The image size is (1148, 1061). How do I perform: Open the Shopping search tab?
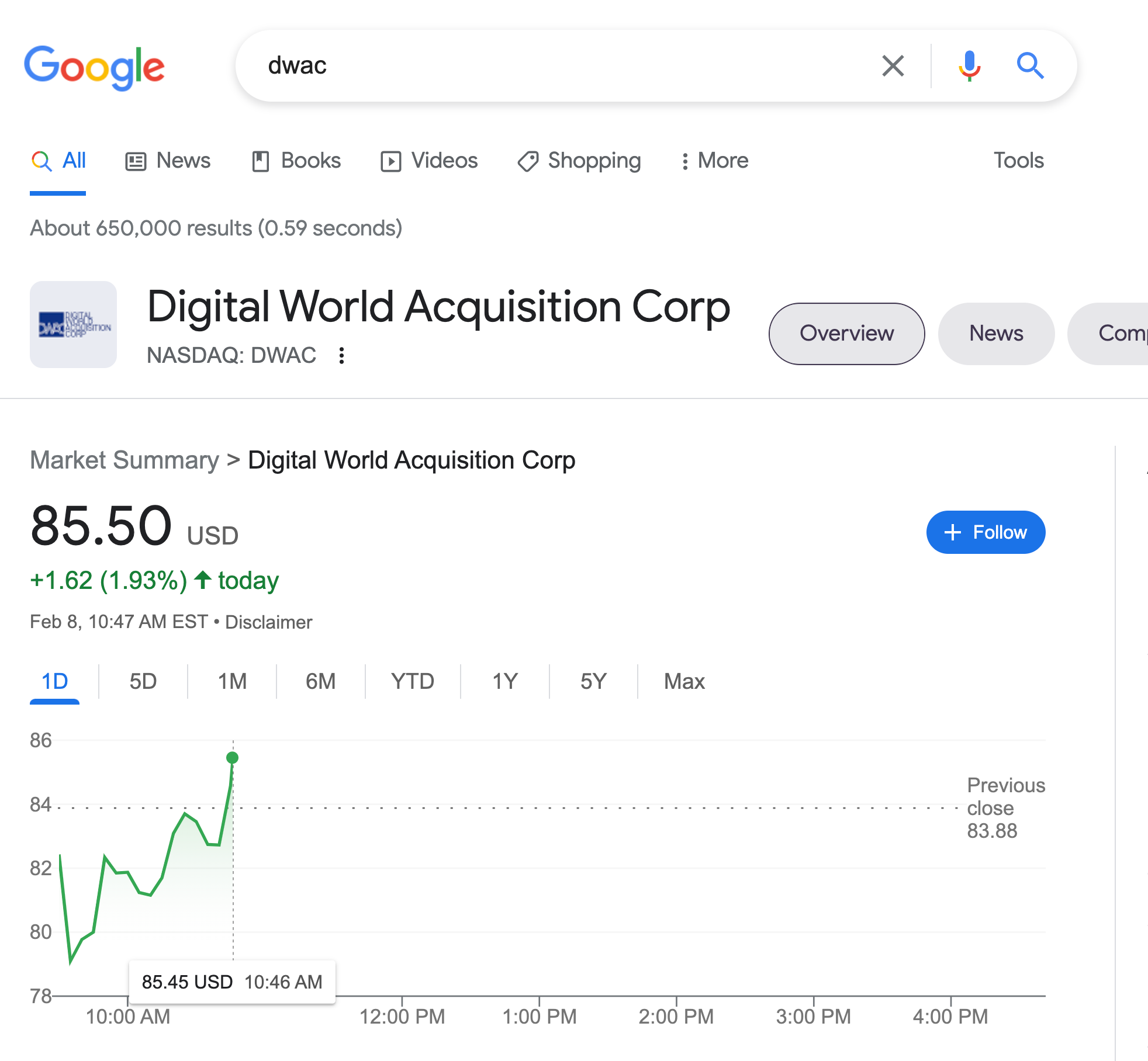coord(579,161)
